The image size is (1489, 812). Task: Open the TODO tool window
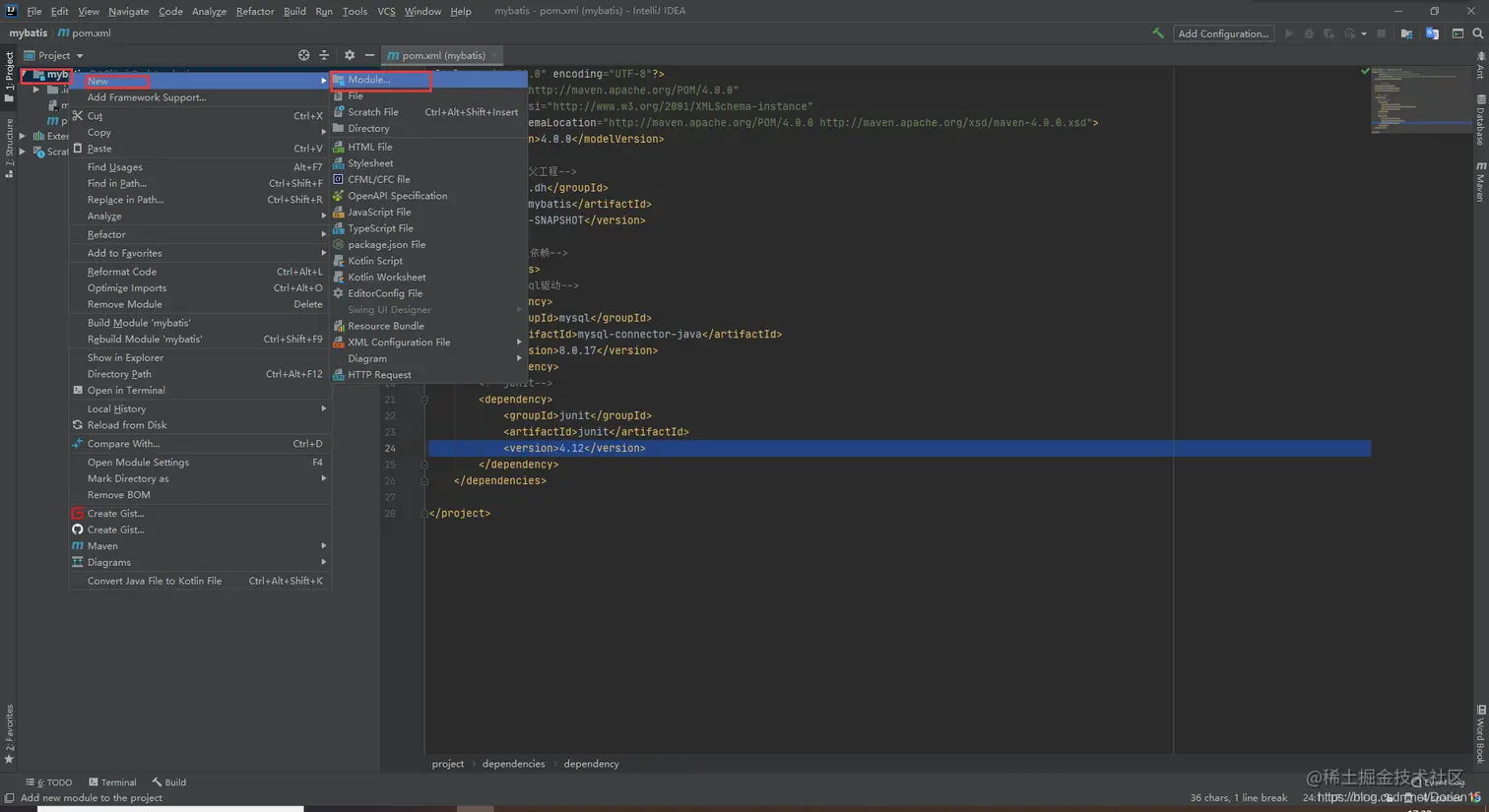[49, 782]
